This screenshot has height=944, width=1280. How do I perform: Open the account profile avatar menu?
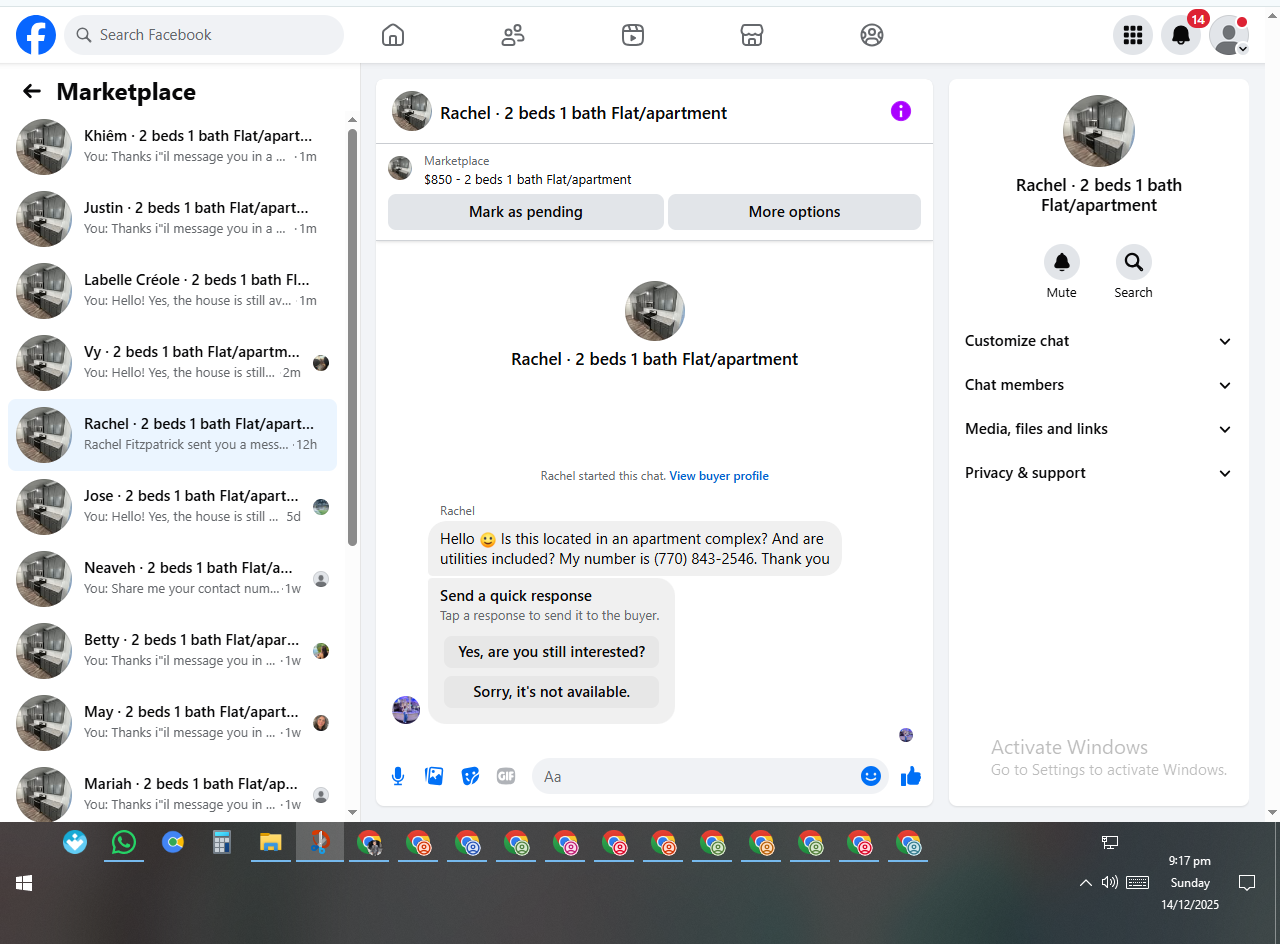click(x=1229, y=35)
